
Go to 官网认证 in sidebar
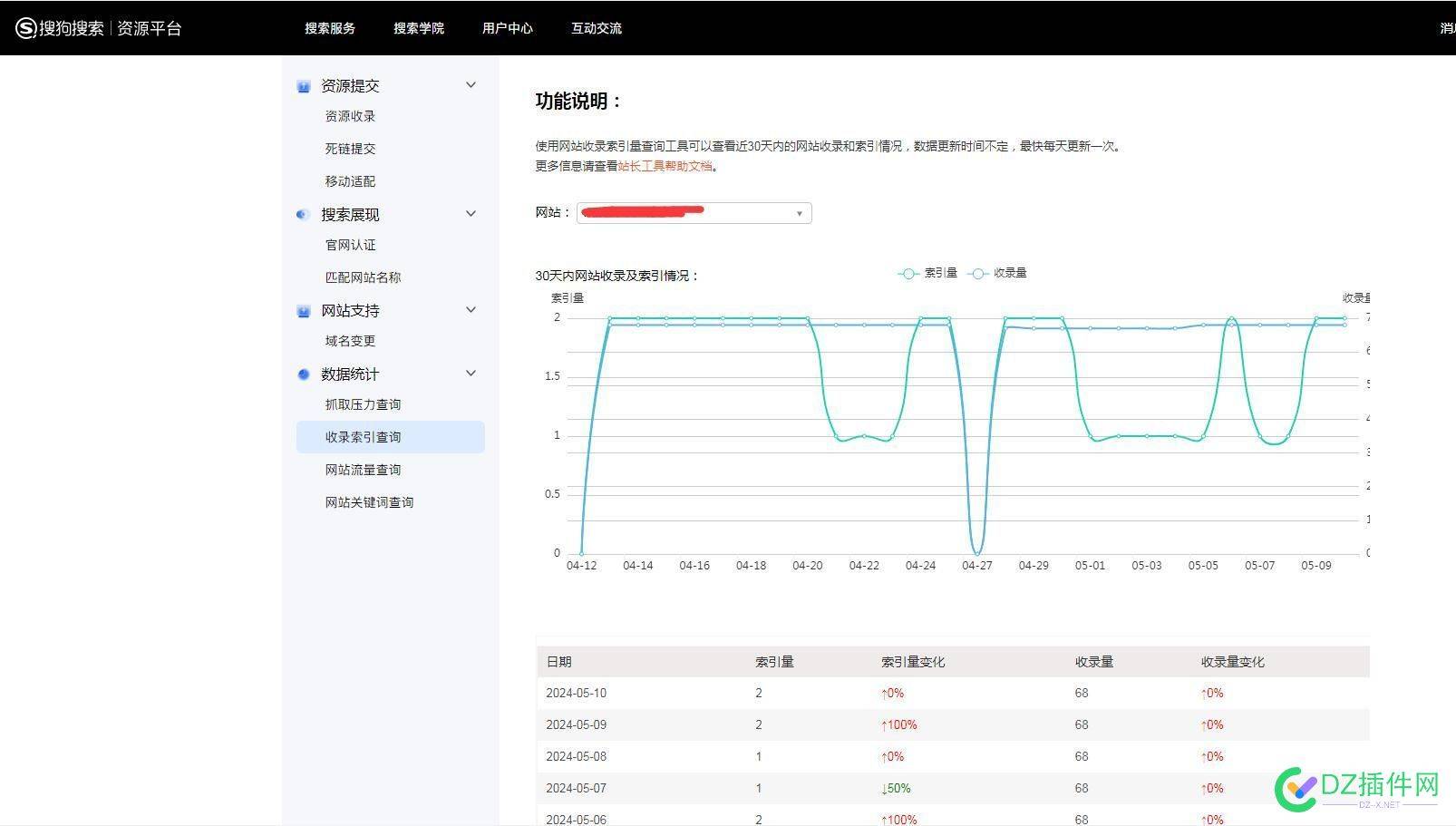[350, 245]
